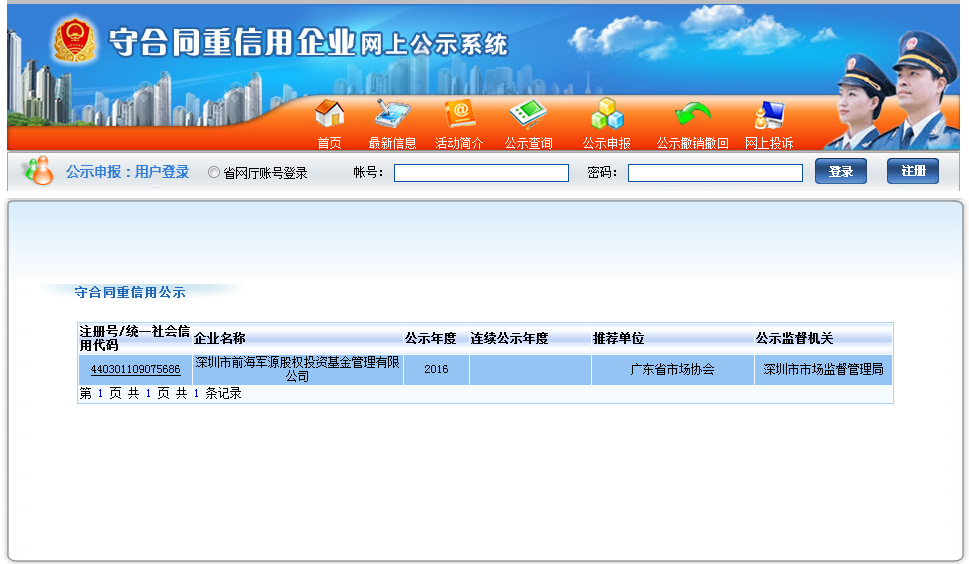Click company name 深圳市前海军源股权投资基金管理有限公司
This screenshot has height=564, width=969.
(297, 369)
